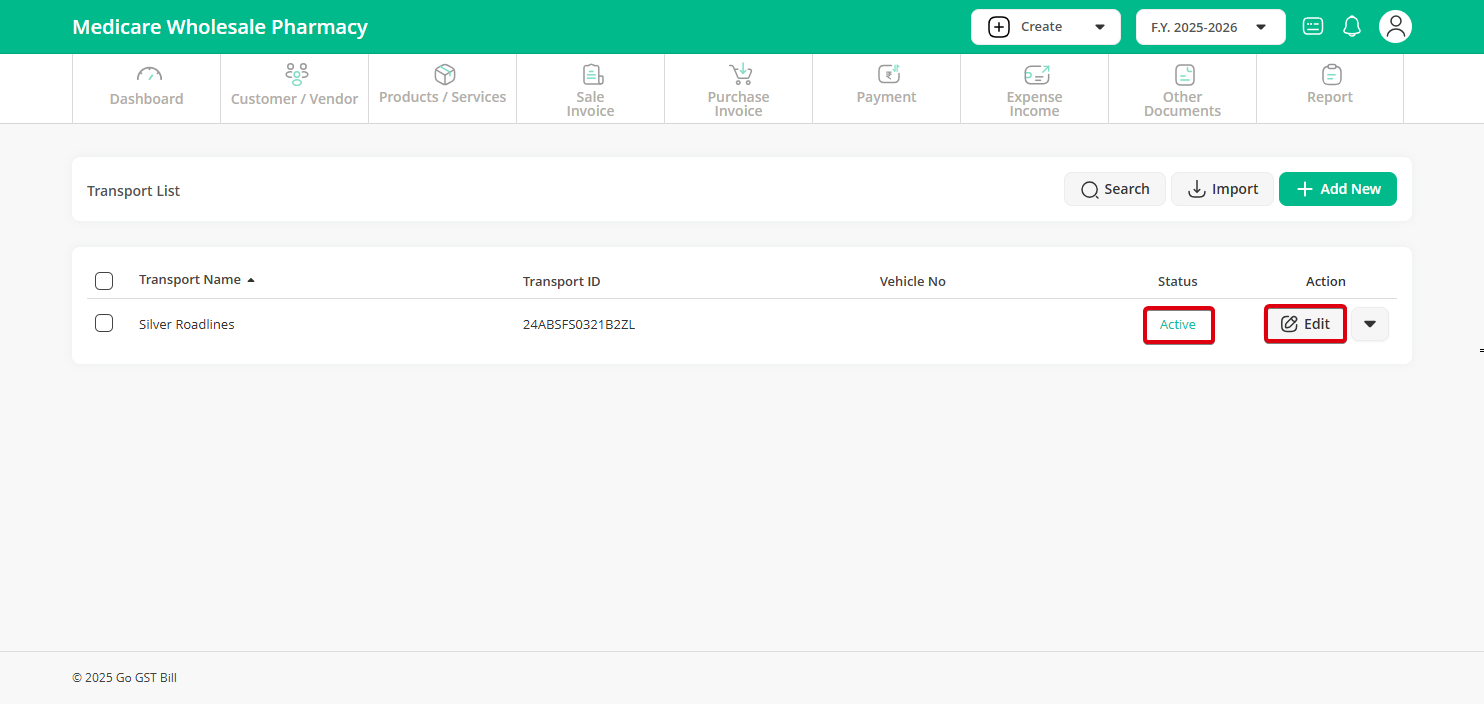
Task: Tick the select-all checkbox in table header
Action: [x=104, y=281]
